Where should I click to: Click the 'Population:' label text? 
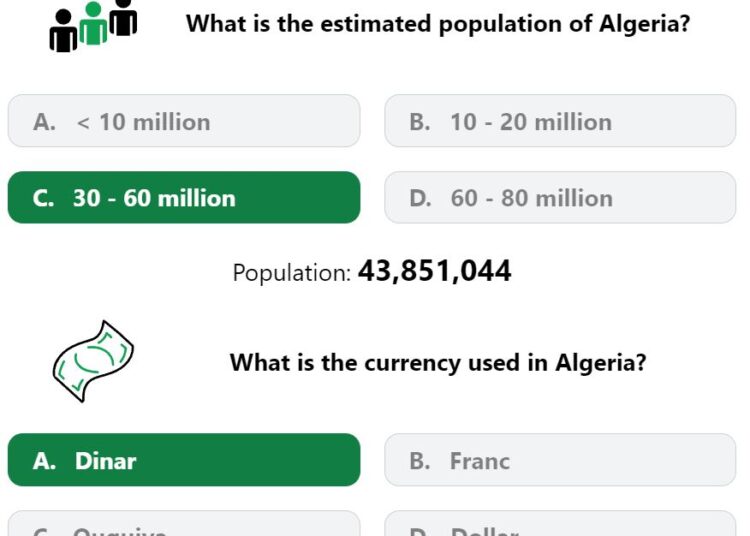(292, 273)
